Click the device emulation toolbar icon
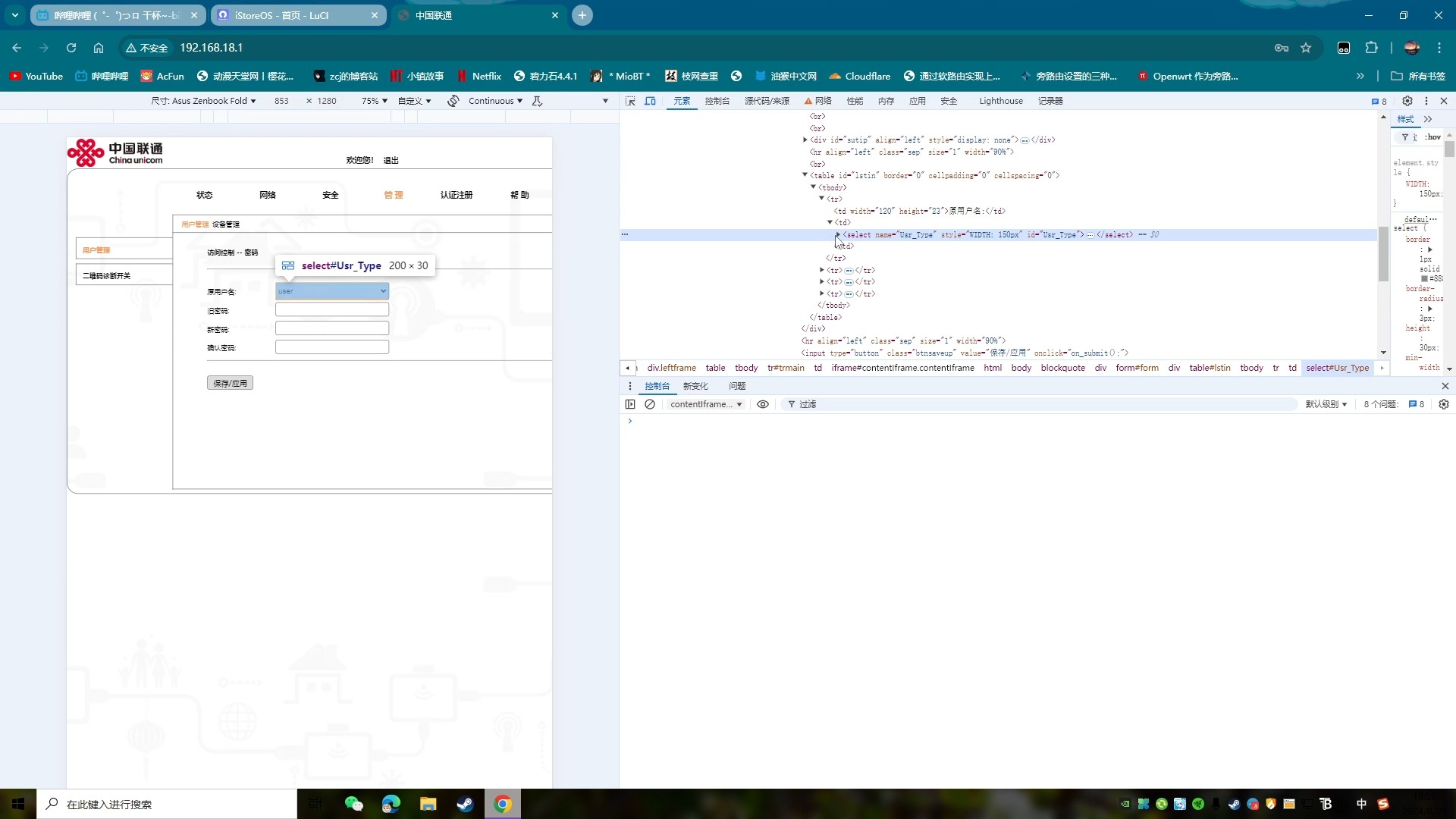Screen dimensions: 1456x819 click(x=651, y=100)
